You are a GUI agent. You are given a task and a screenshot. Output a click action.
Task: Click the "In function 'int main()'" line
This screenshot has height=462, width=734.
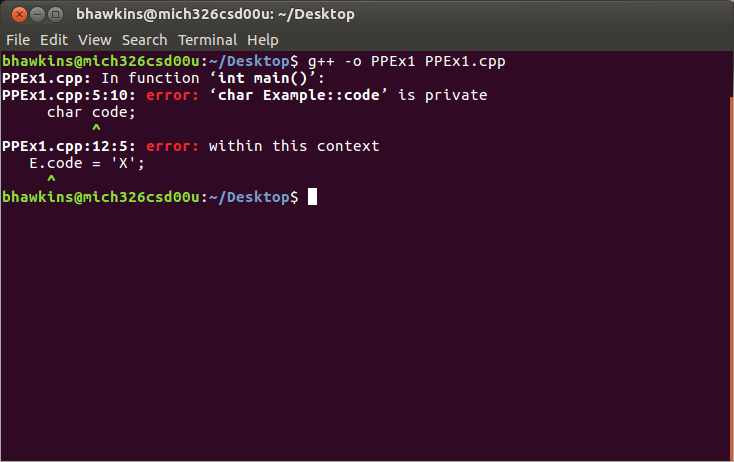pos(210,78)
